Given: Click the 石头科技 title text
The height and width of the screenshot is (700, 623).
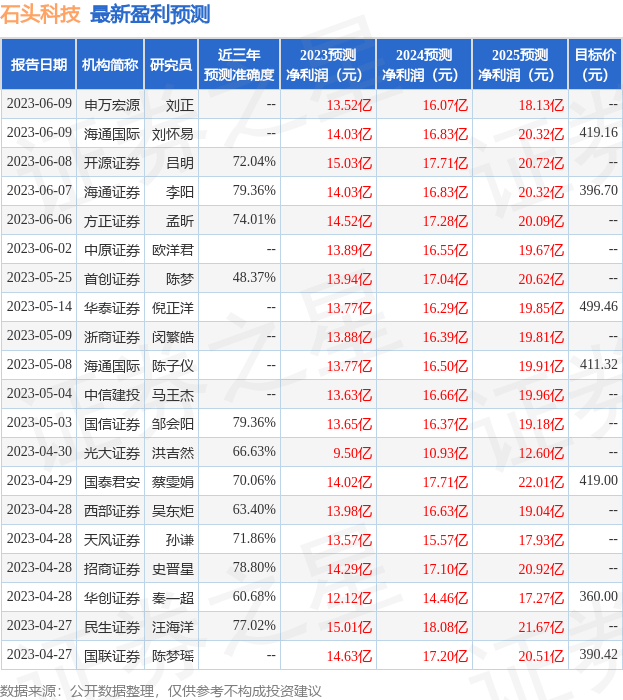Looking at the screenshot, I should pyautogui.click(x=40, y=14).
